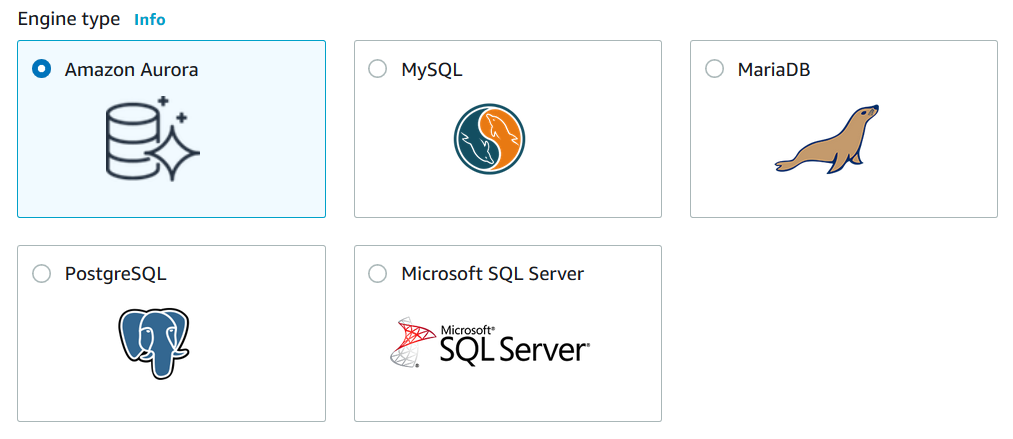Click the PostgreSQL label text
The width and height of the screenshot is (1013, 439).
(x=116, y=274)
